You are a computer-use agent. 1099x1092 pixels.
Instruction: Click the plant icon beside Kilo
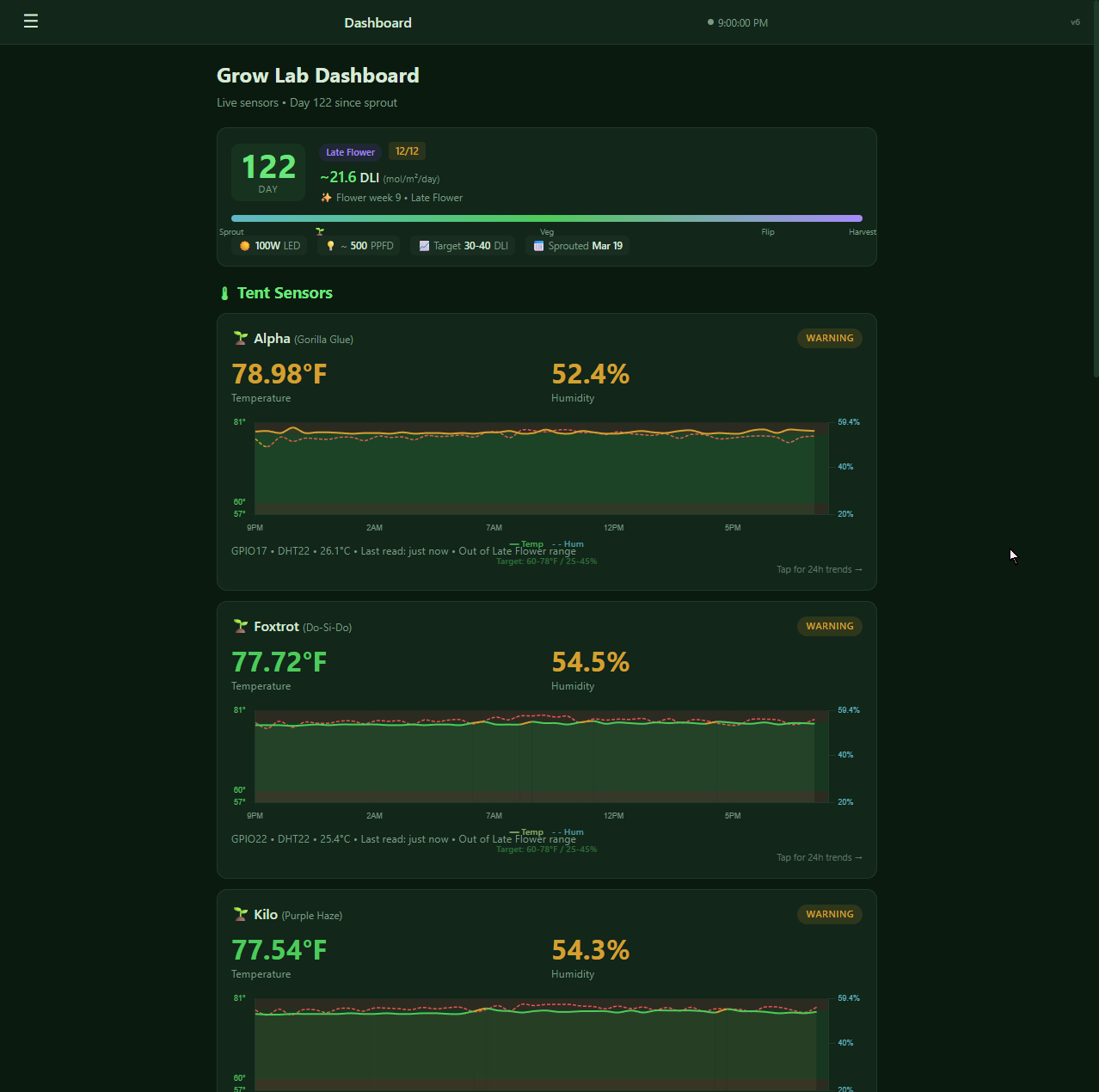coord(240,914)
